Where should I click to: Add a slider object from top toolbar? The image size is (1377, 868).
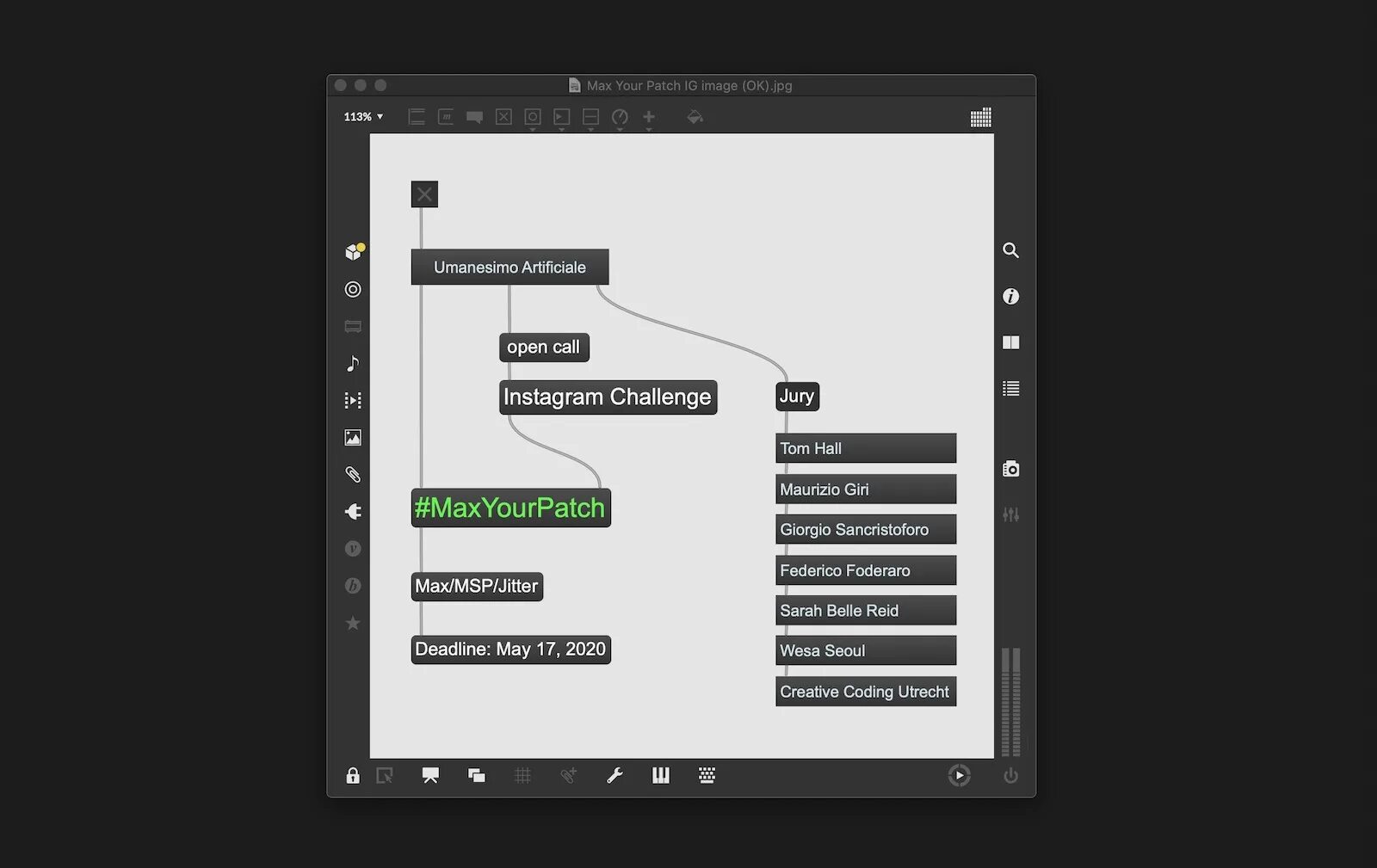coord(590,117)
